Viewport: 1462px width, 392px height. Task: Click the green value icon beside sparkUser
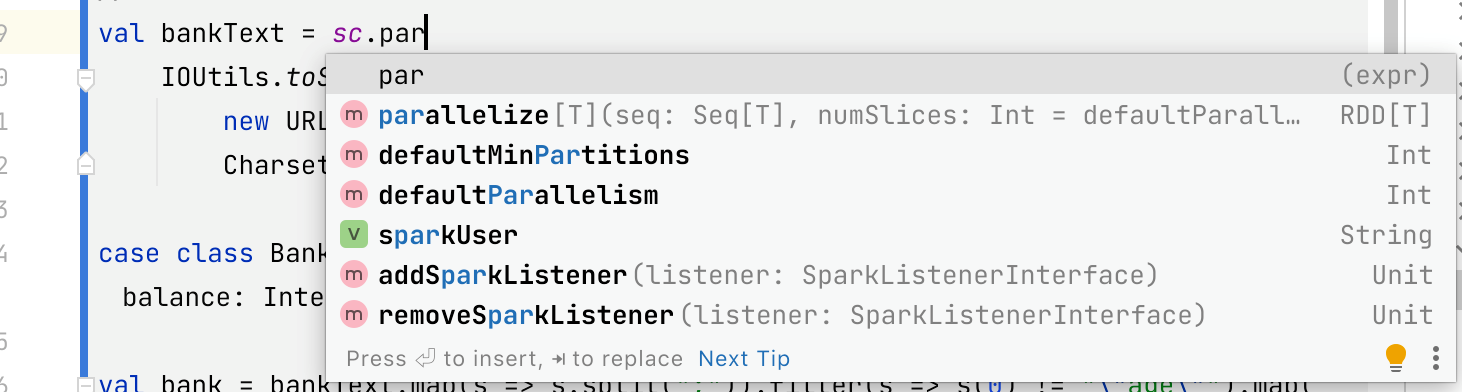[x=354, y=235]
